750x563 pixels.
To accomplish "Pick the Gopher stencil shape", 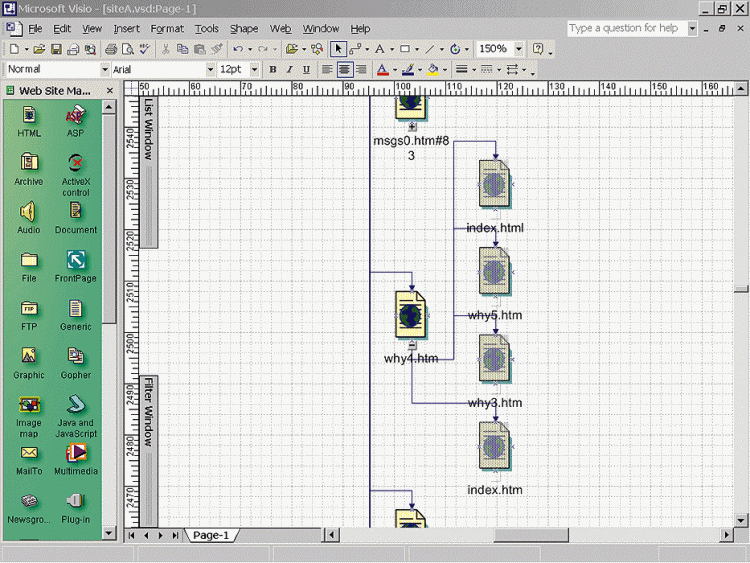I will click(76, 364).
